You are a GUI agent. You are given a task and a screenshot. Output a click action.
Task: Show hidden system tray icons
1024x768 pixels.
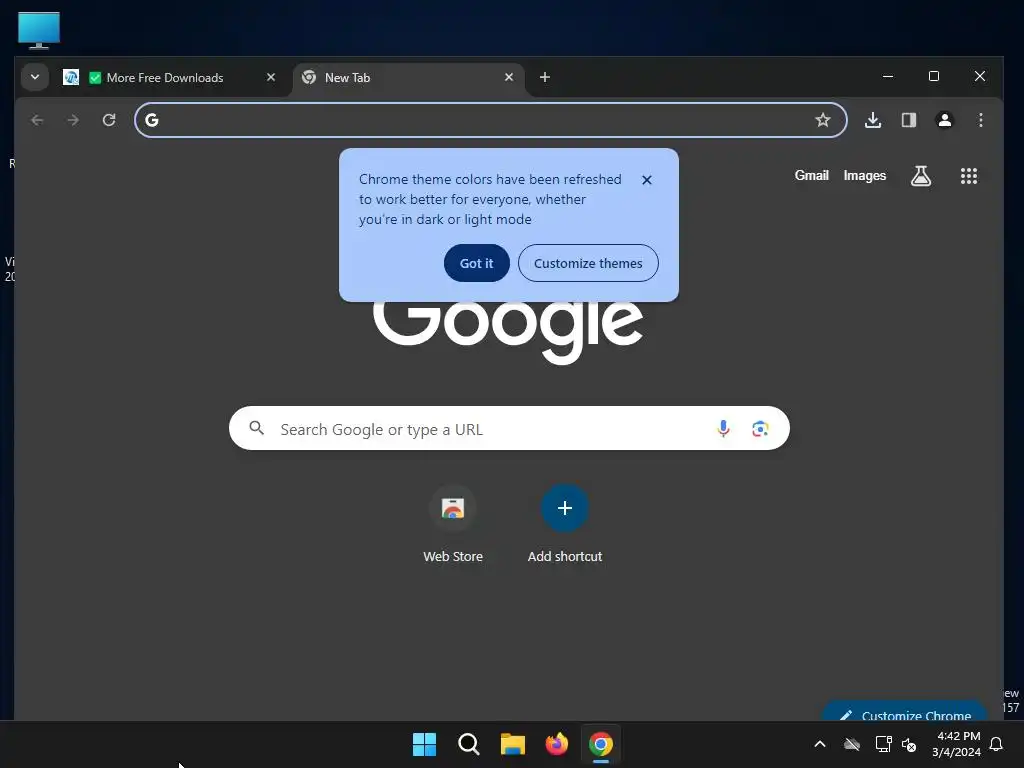pos(820,744)
